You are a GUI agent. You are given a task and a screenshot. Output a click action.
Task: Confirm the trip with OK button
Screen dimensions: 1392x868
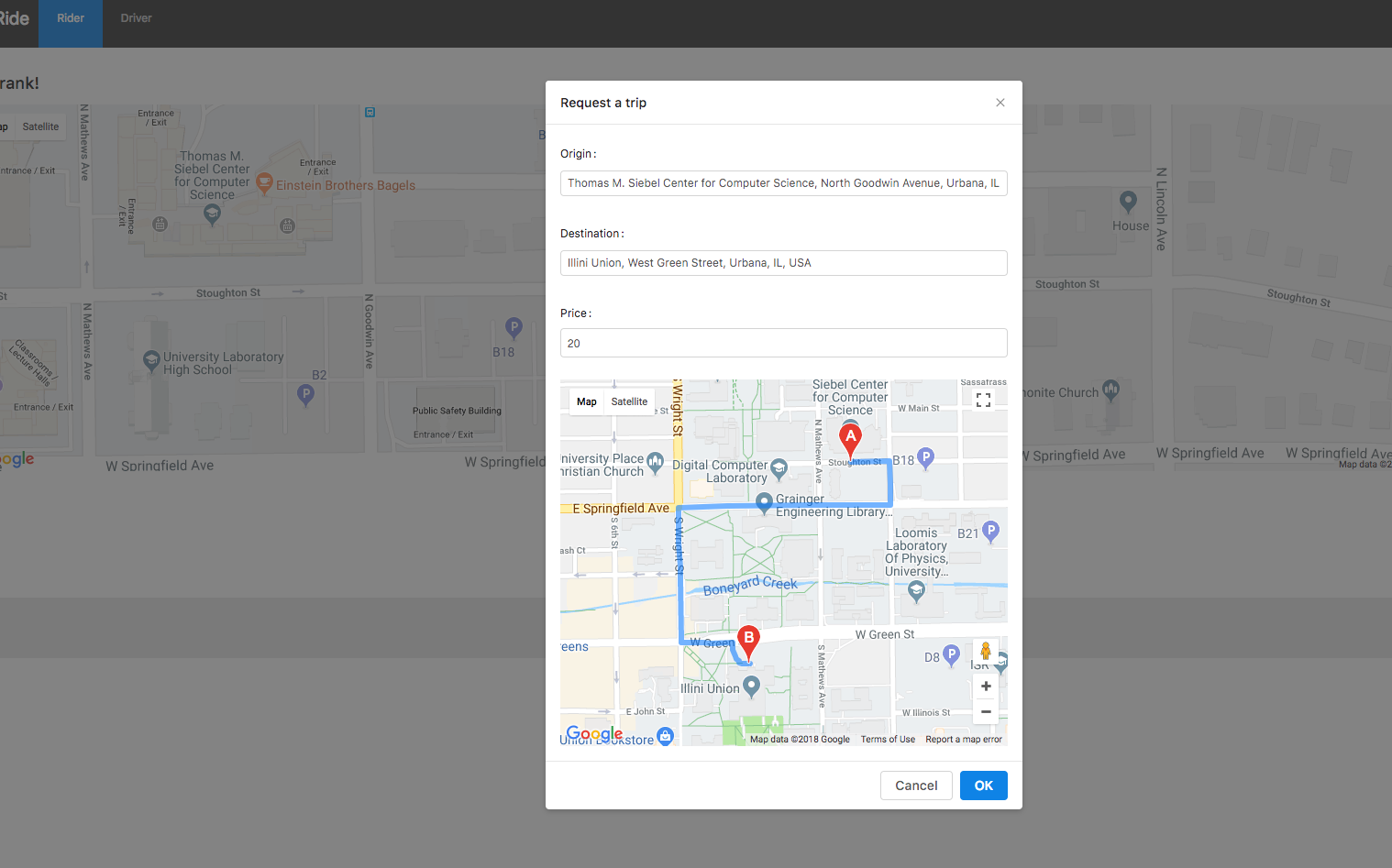coord(984,786)
